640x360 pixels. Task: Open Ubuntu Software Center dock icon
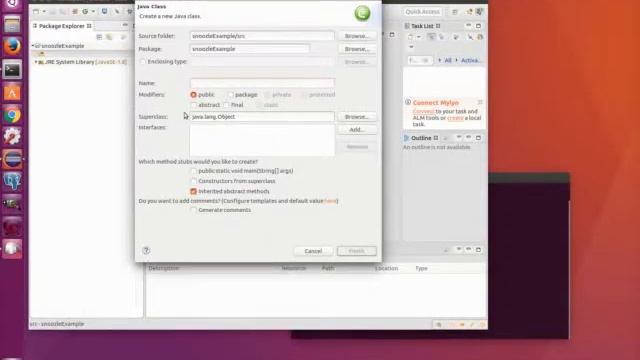tap(12, 93)
